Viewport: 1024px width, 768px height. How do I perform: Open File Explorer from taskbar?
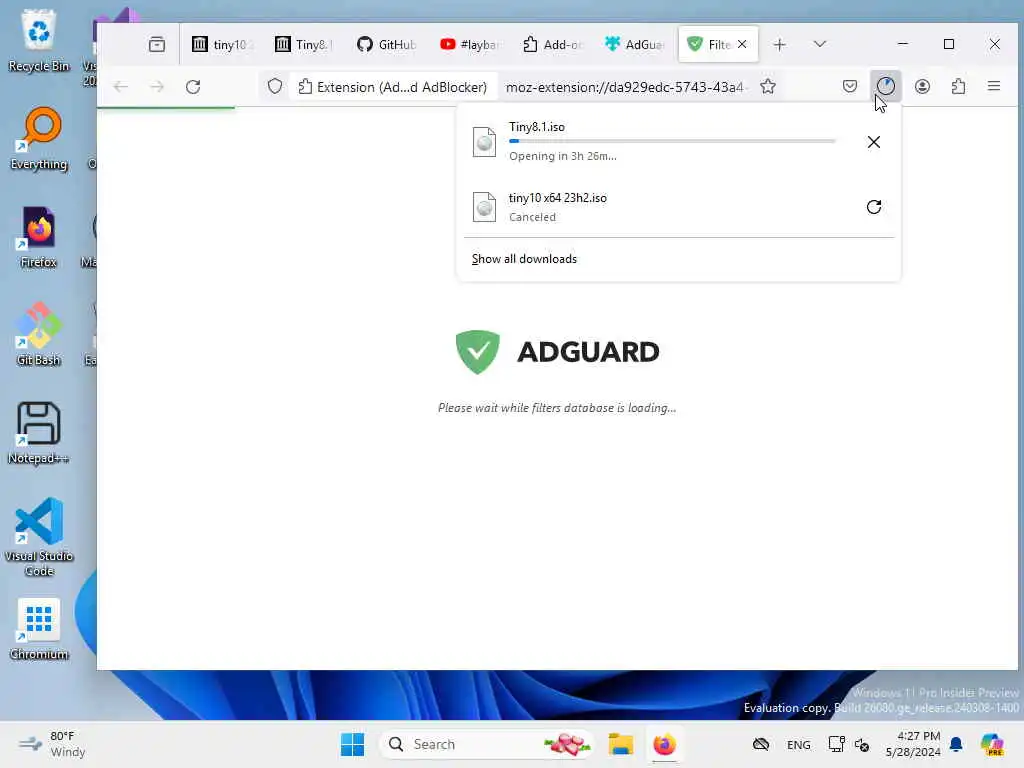click(620, 744)
